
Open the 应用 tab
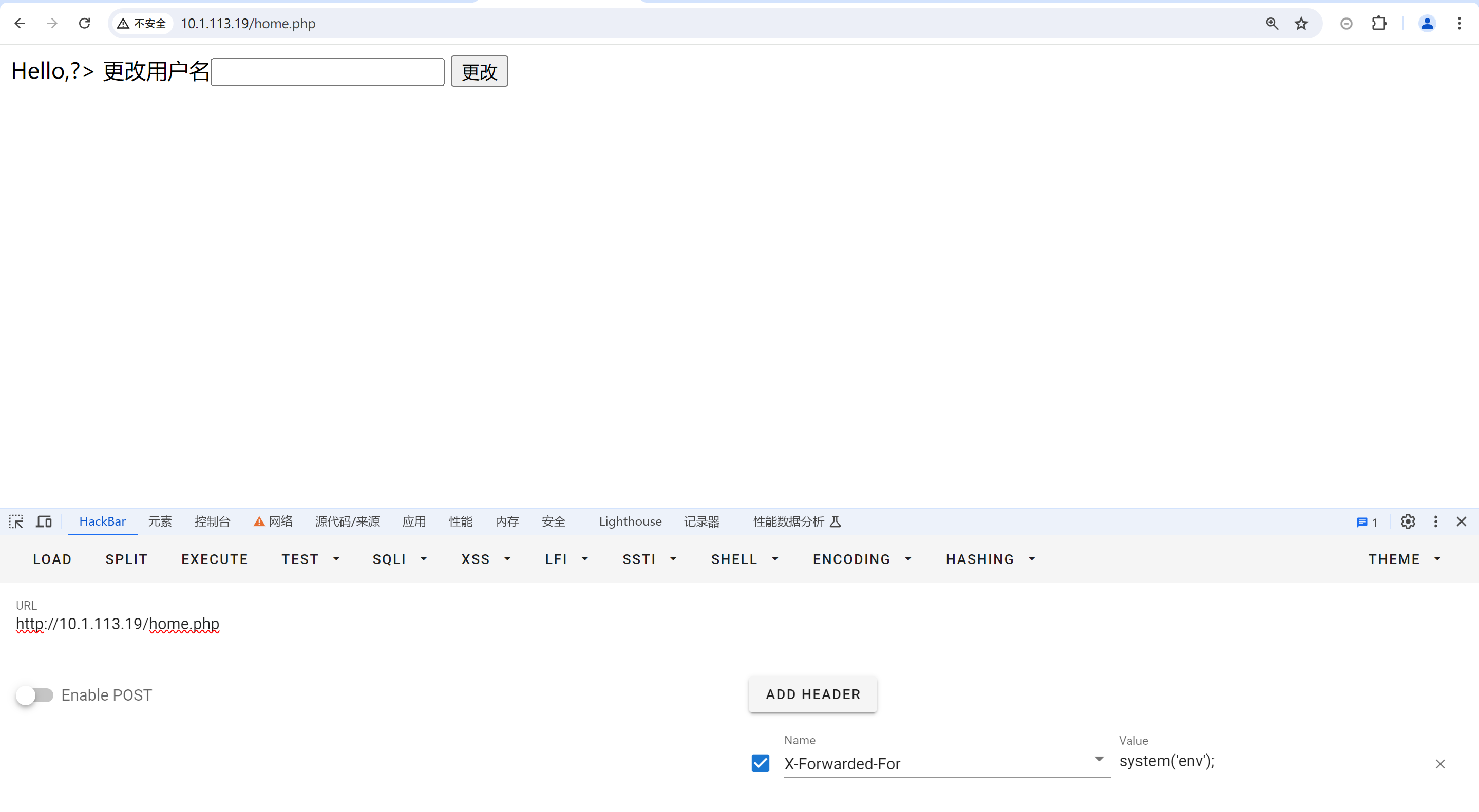click(x=414, y=521)
